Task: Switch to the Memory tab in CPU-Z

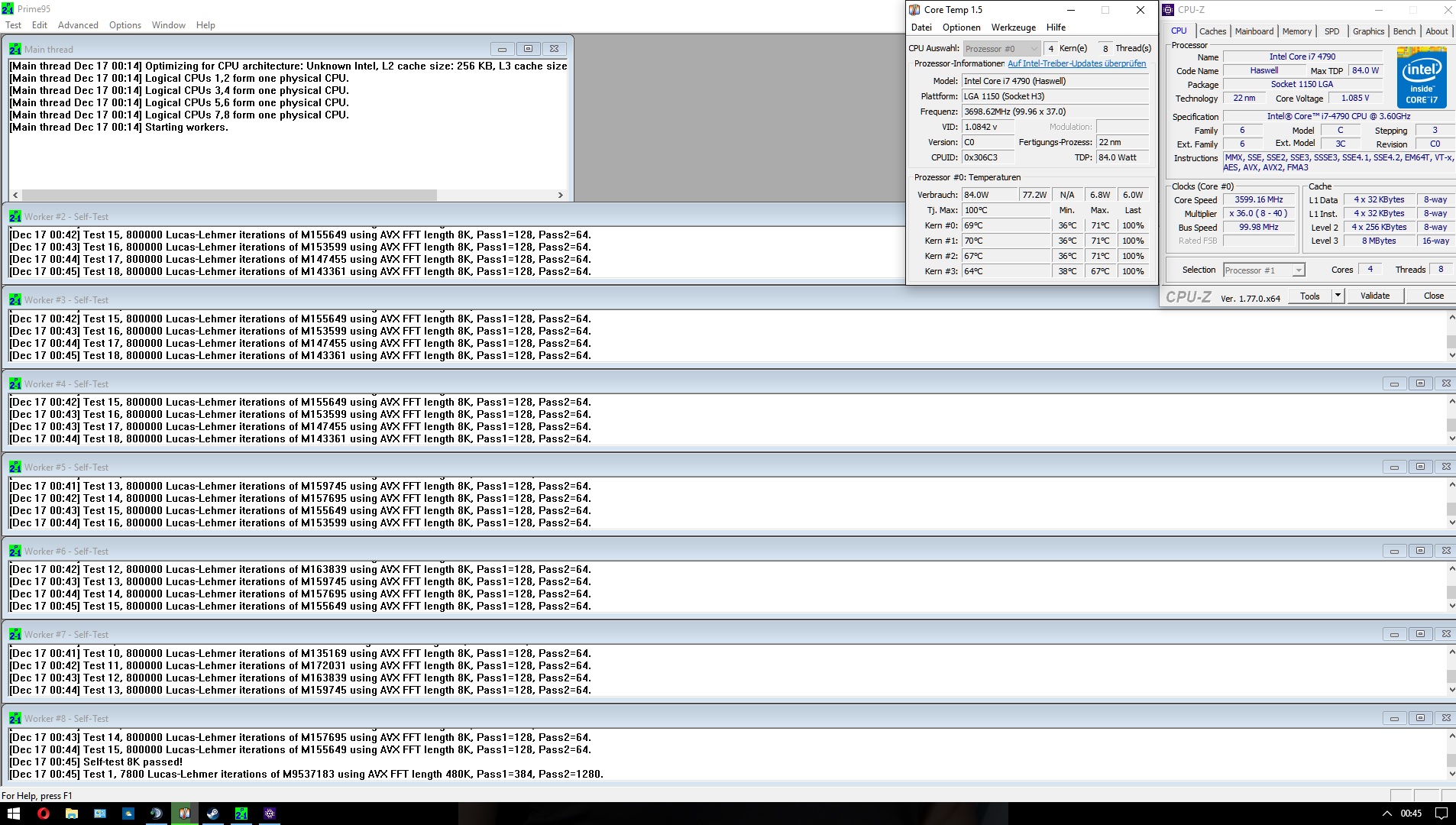Action: 1296,31
